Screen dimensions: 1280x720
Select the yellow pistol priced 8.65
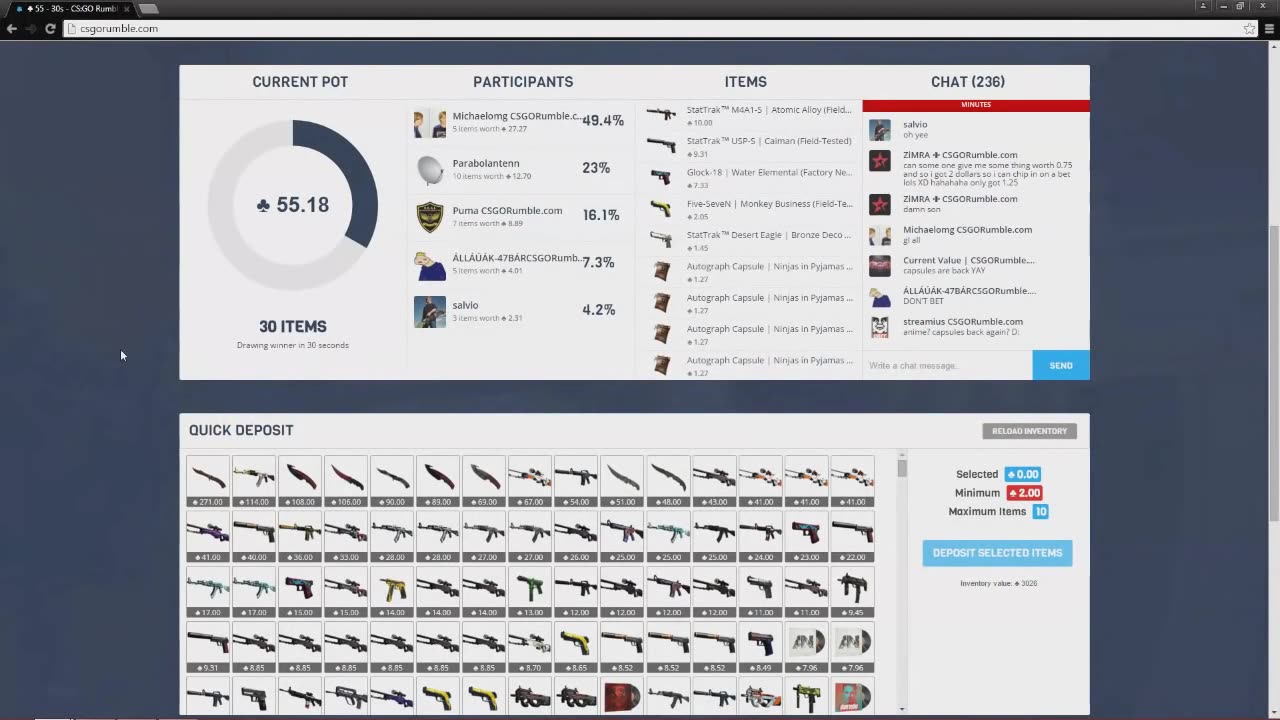click(576, 647)
